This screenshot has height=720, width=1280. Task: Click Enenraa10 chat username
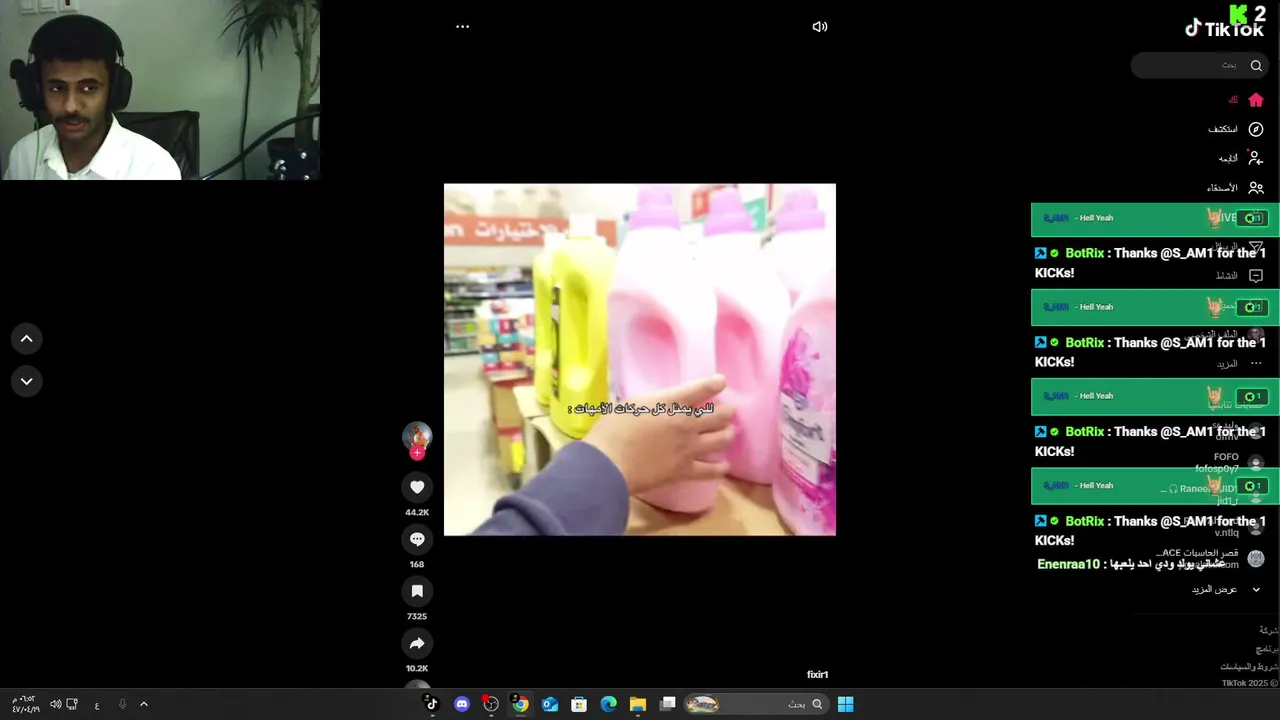tap(1068, 564)
